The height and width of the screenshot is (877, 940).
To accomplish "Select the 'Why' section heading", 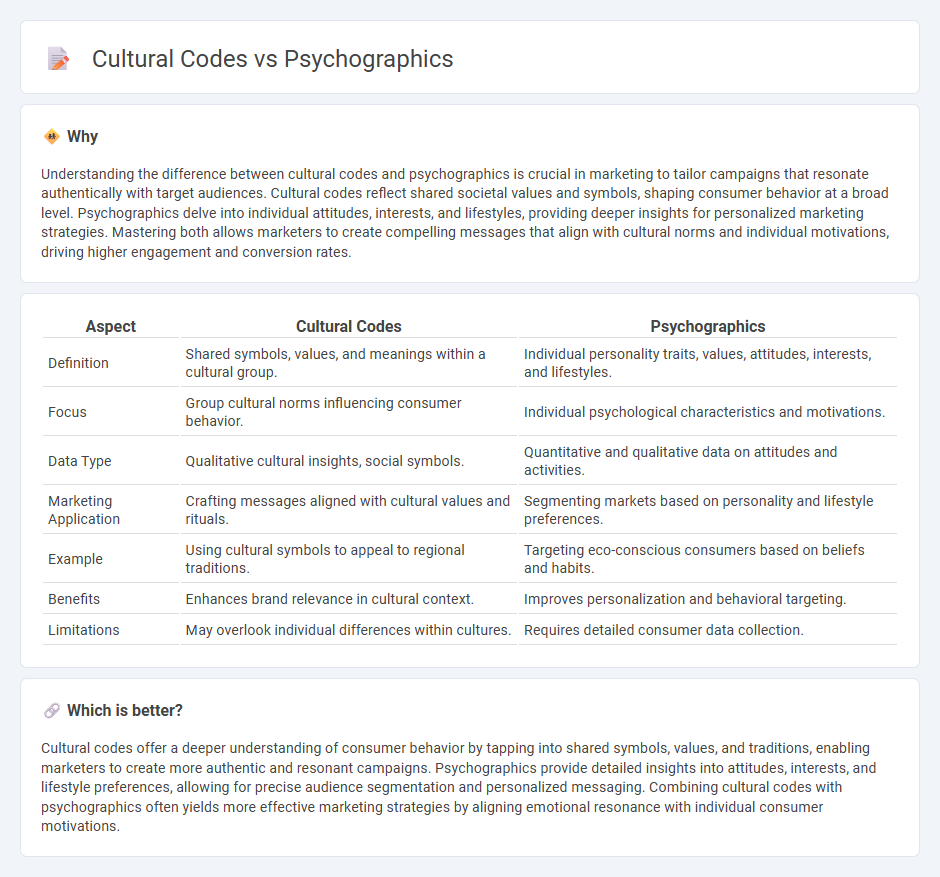I will click(x=82, y=137).
